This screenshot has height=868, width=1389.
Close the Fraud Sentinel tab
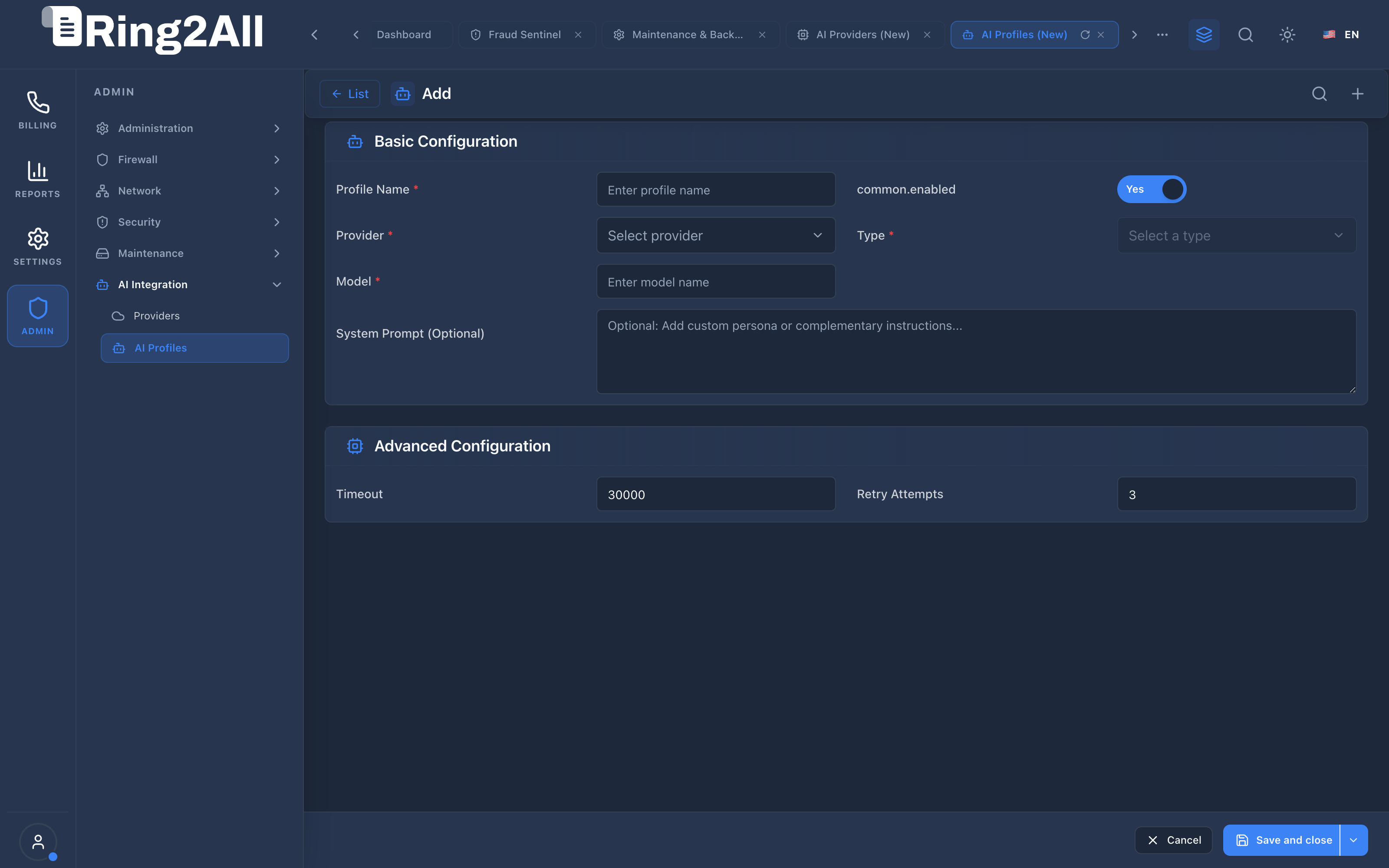coord(578,34)
